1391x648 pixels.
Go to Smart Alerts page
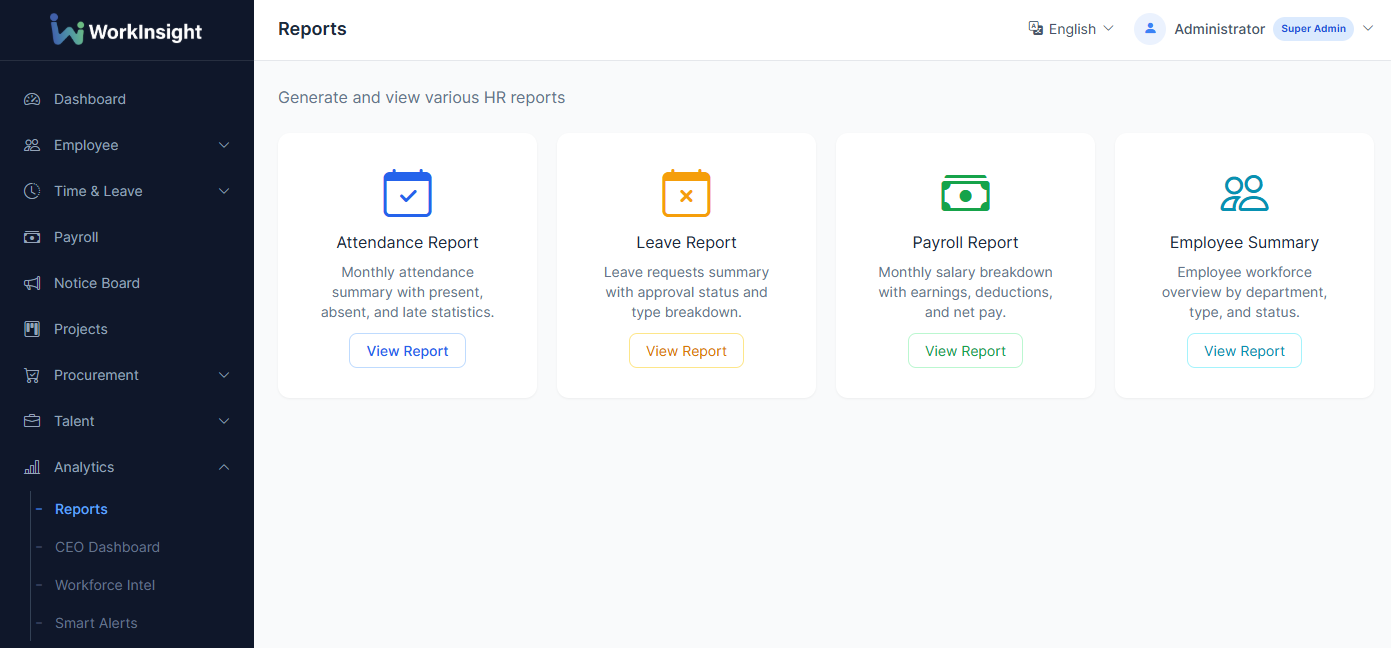96,623
